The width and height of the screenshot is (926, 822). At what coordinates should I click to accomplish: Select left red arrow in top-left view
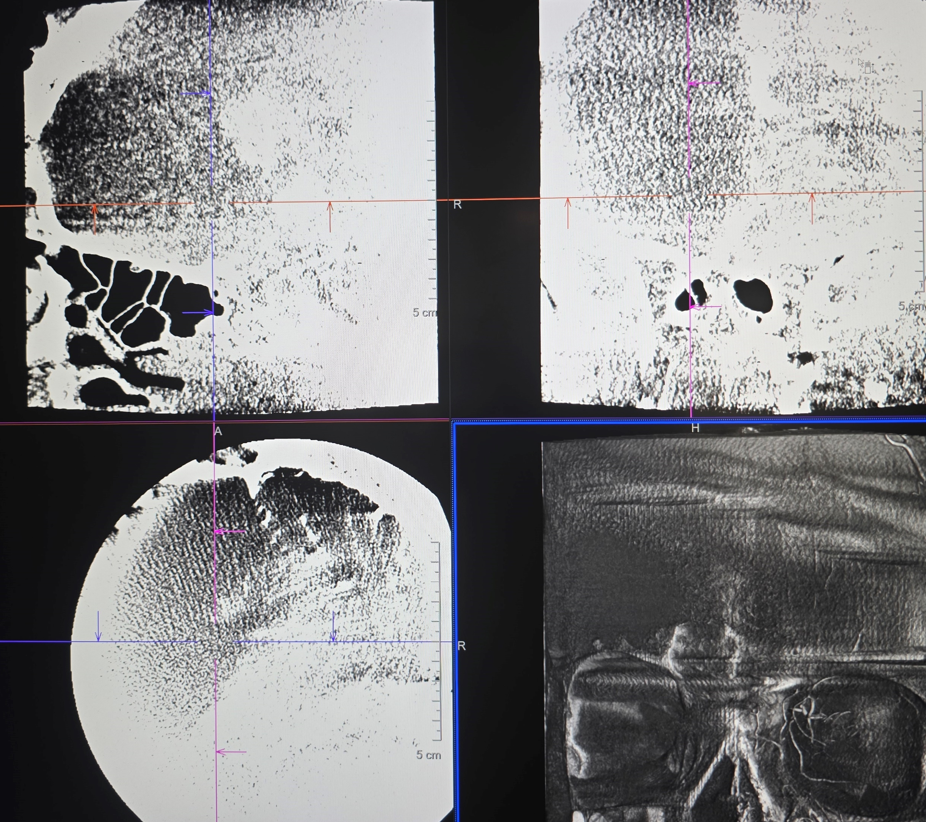pos(95,216)
